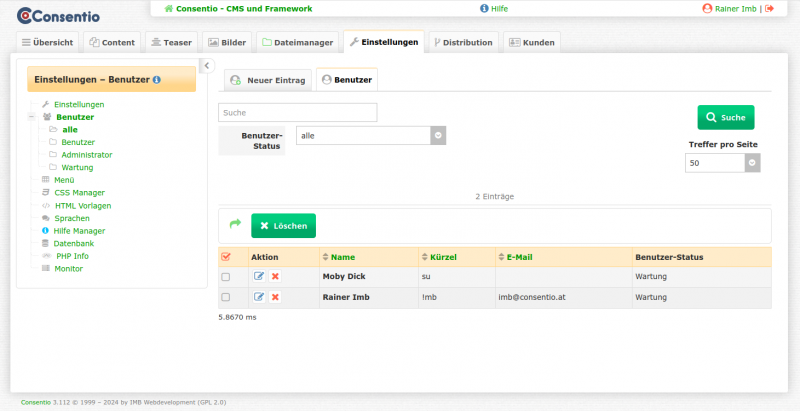The height and width of the screenshot is (411, 800).
Task: Click the green share arrow icon
Action: click(235, 225)
